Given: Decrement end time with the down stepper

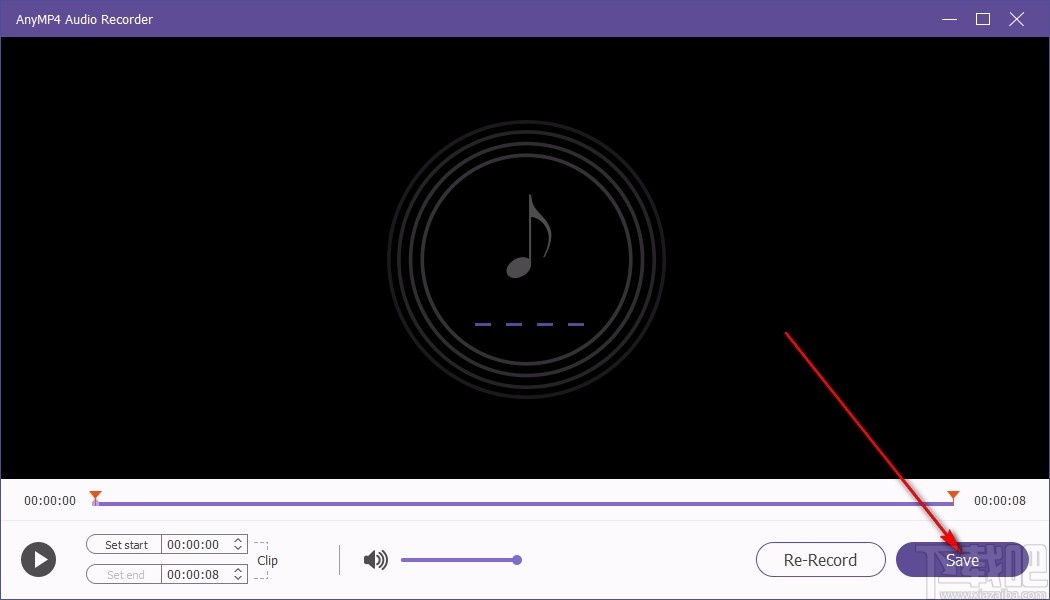Looking at the screenshot, I should click(237, 578).
